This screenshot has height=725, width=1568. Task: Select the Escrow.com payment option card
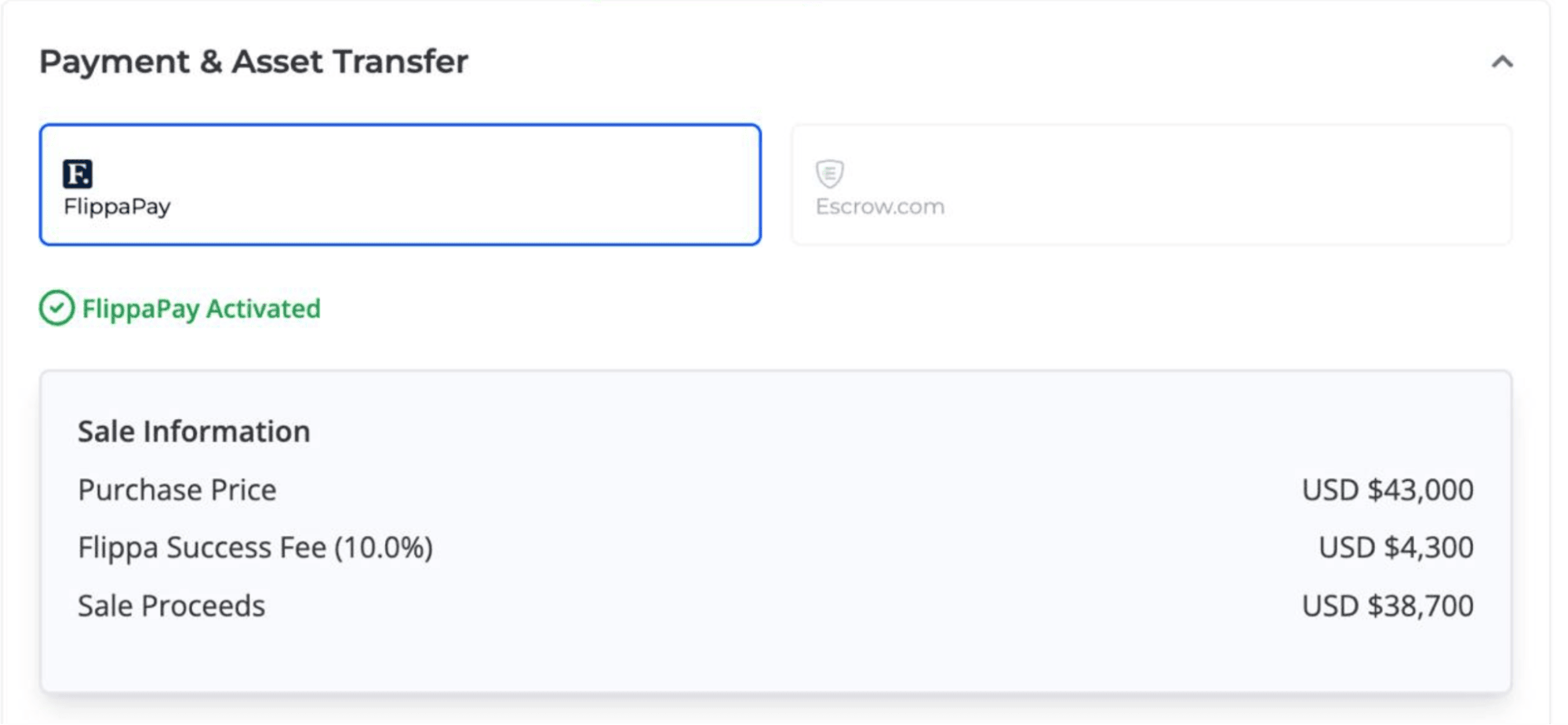(x=1151, y=184)
